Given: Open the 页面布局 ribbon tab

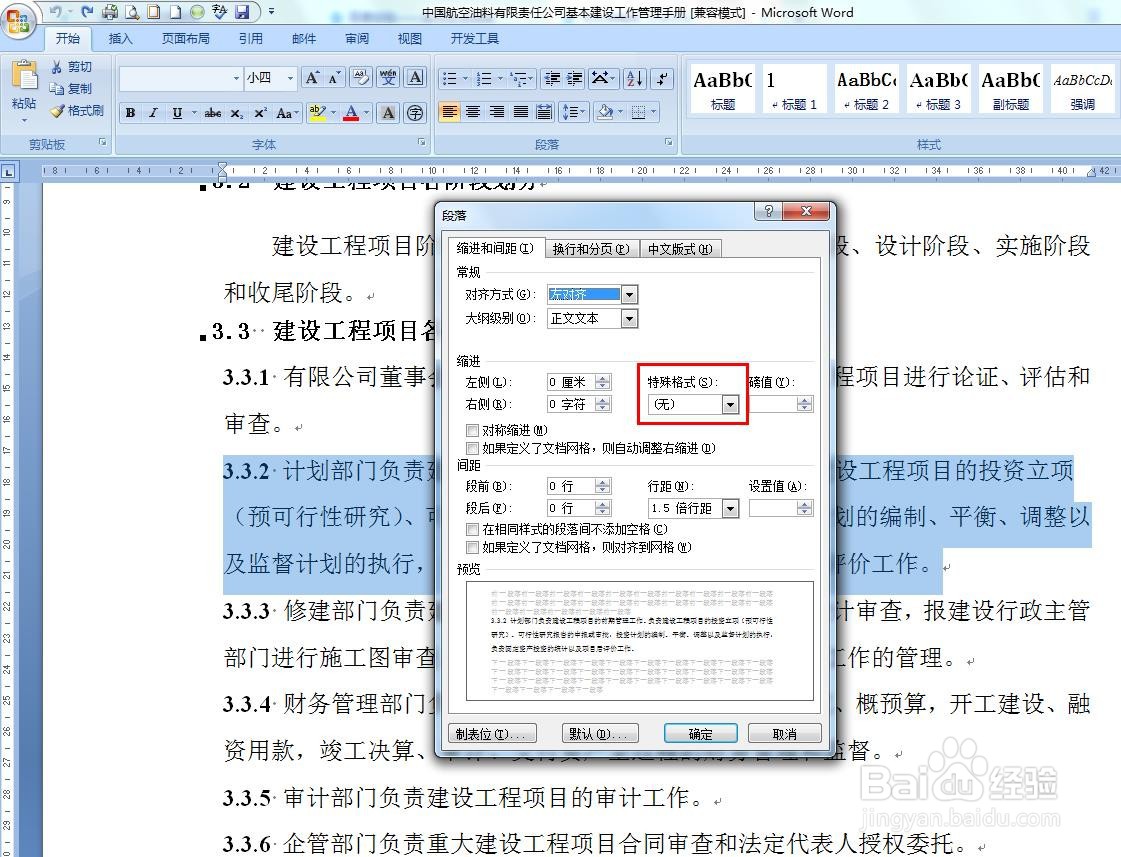Looking at the screenshot, I should [x=185, y=39].
